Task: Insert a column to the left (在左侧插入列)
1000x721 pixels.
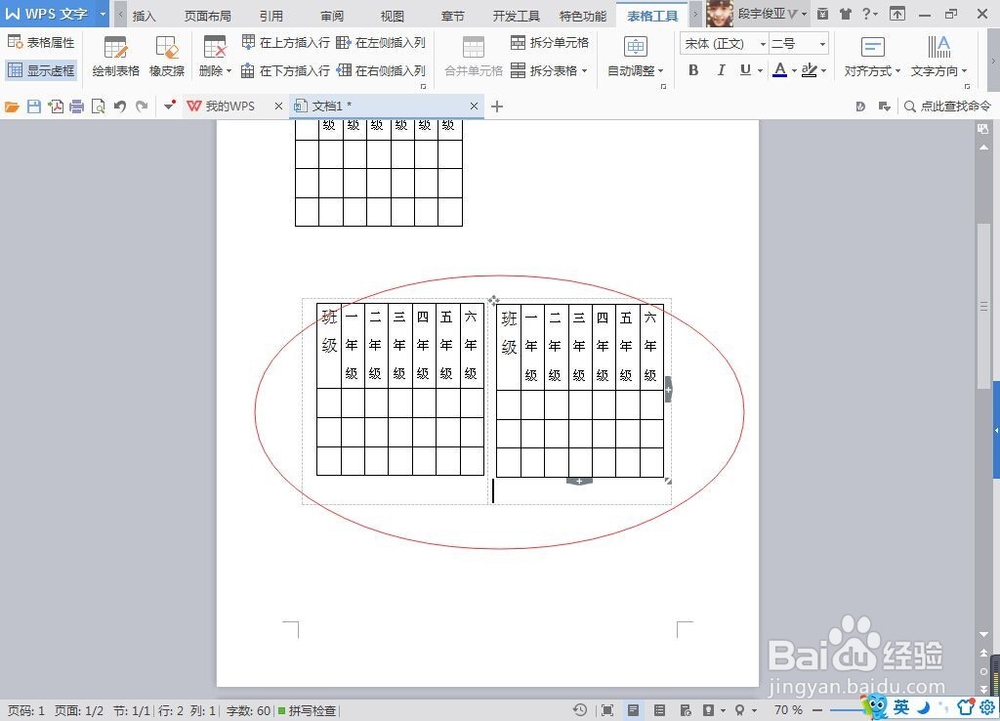Action: click(x=381, y=43)
